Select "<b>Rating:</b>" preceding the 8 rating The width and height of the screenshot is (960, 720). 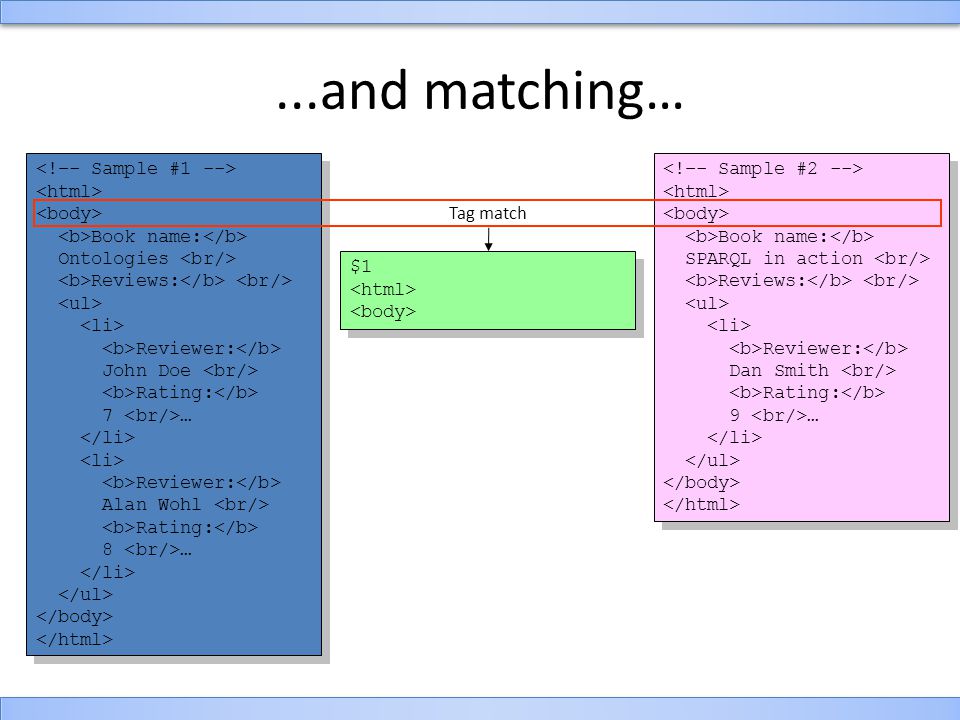click(180, 527)
